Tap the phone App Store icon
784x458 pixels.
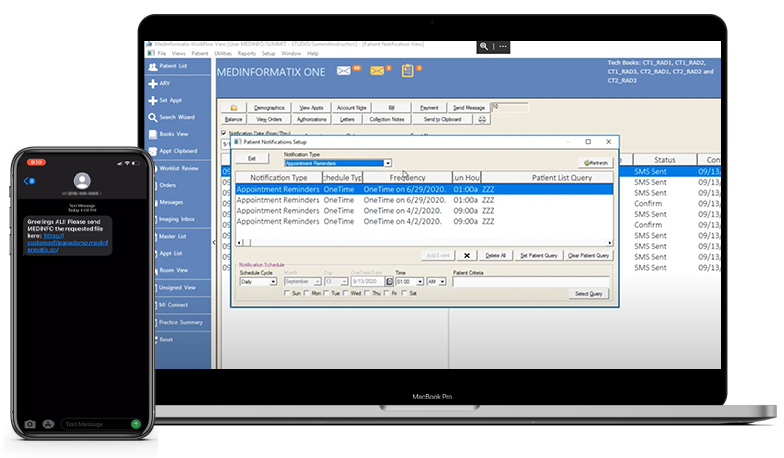[x=48, y=424]
